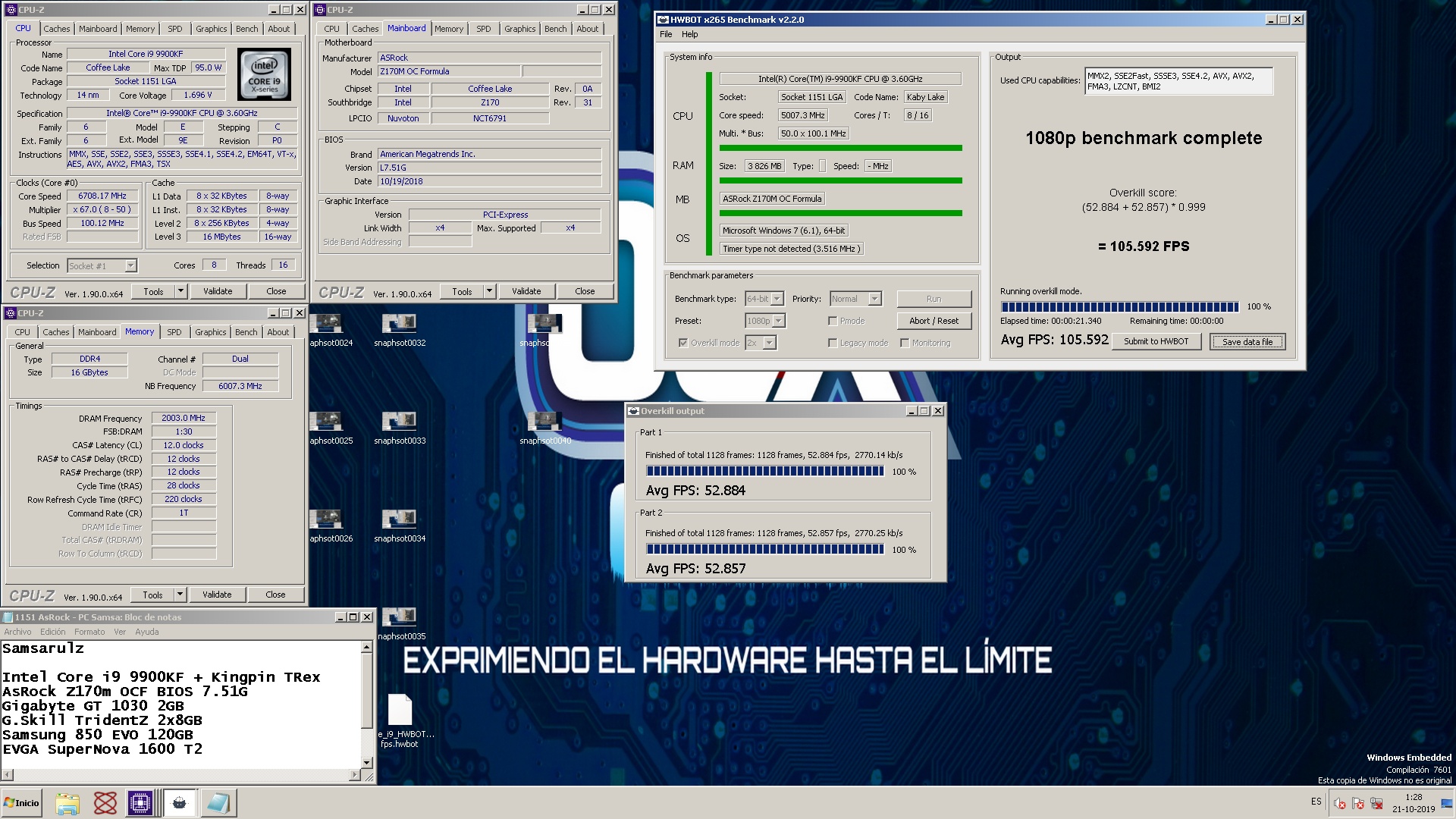Image resolution: width=1456 pixels, height=819 pixels.
Task: Open the aphsot0025 desktop image
Action: [x=329, y=428]
